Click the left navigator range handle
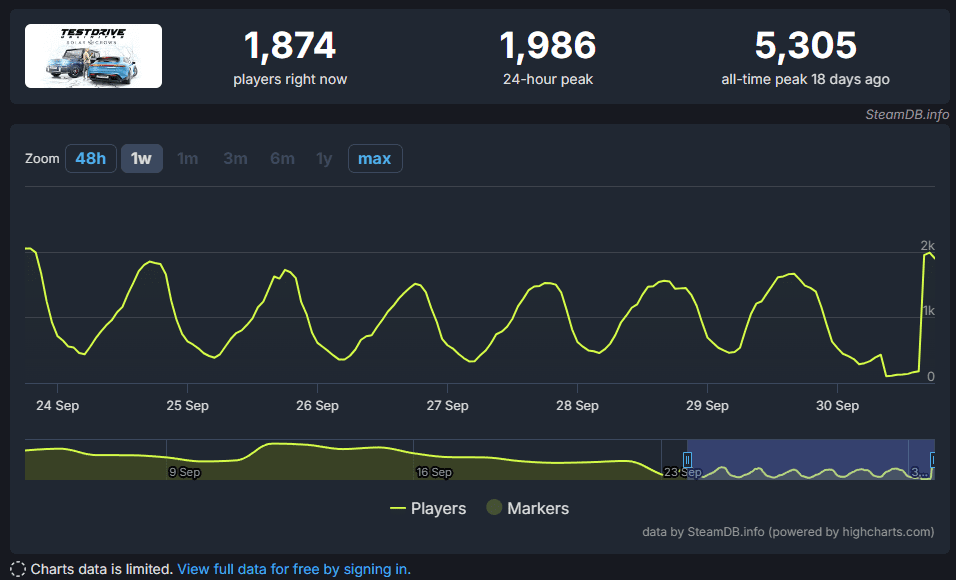 click(x=687, y=459)
